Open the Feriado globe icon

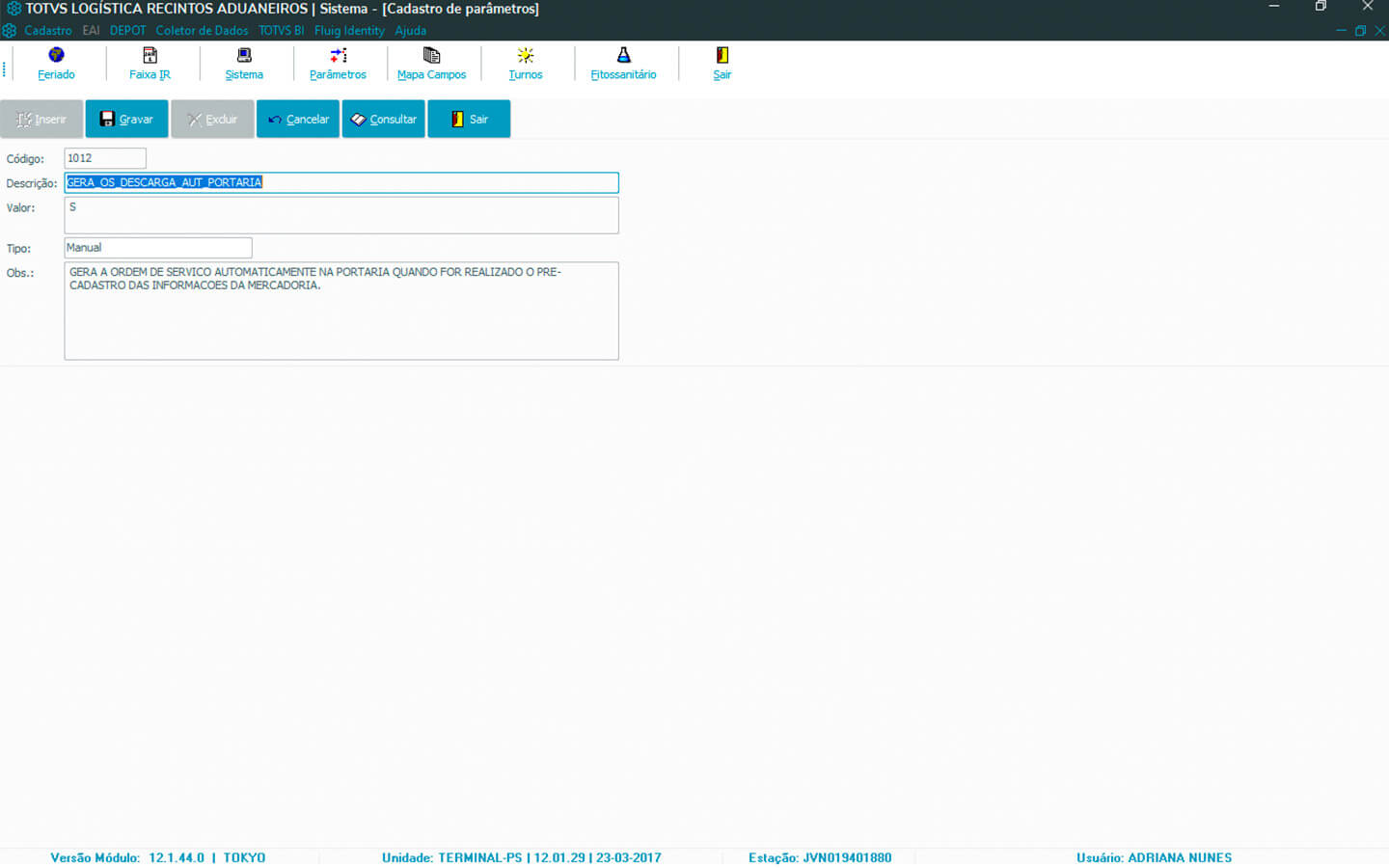click(56, 56)
